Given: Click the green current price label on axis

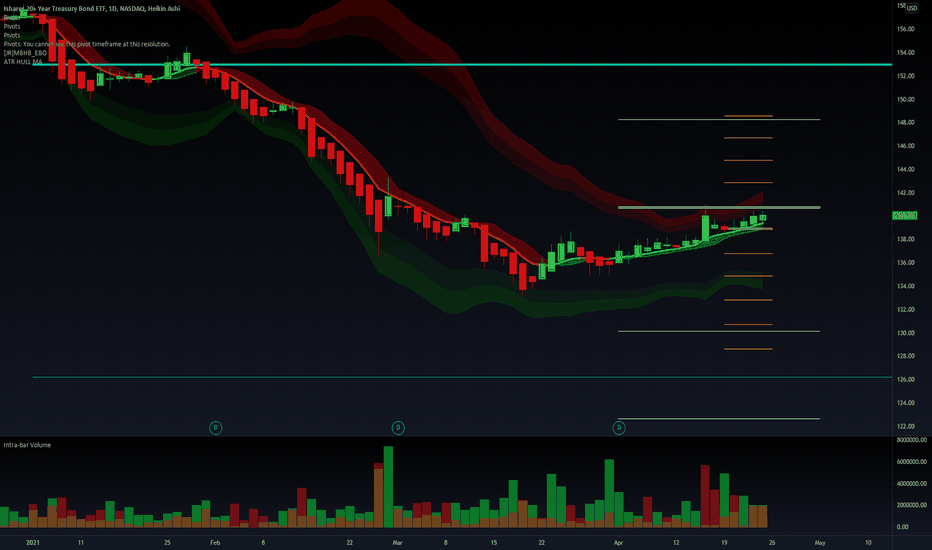Looking at the screenshot, I should (x=905, y=215).
